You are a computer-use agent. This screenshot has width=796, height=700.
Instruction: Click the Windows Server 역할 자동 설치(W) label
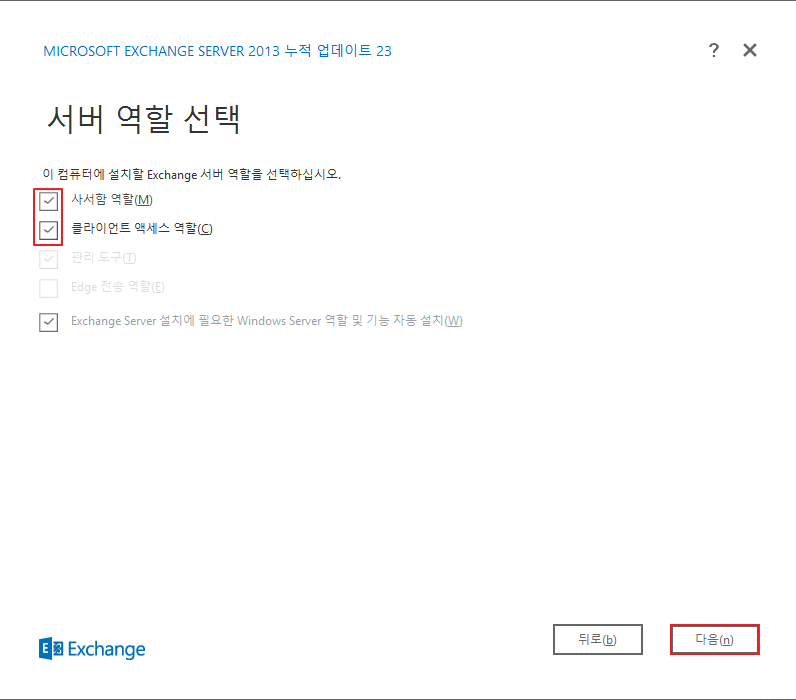pyautogui.click(x=267, y=321)
